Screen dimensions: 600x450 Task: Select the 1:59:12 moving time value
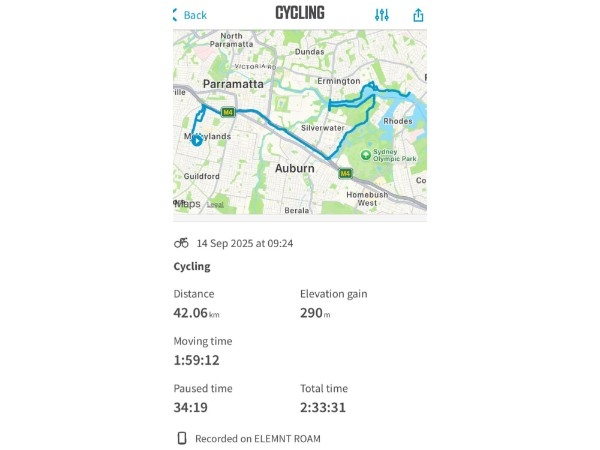tap(196, 360)
